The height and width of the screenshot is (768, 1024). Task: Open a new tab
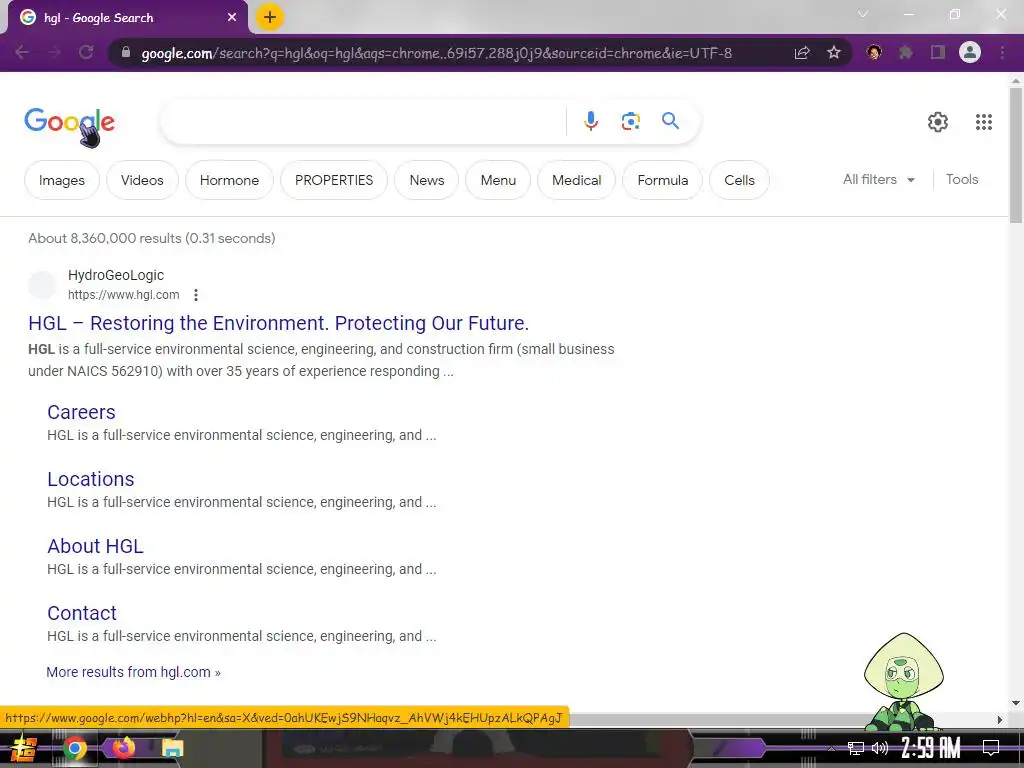(x=270, y=17)
